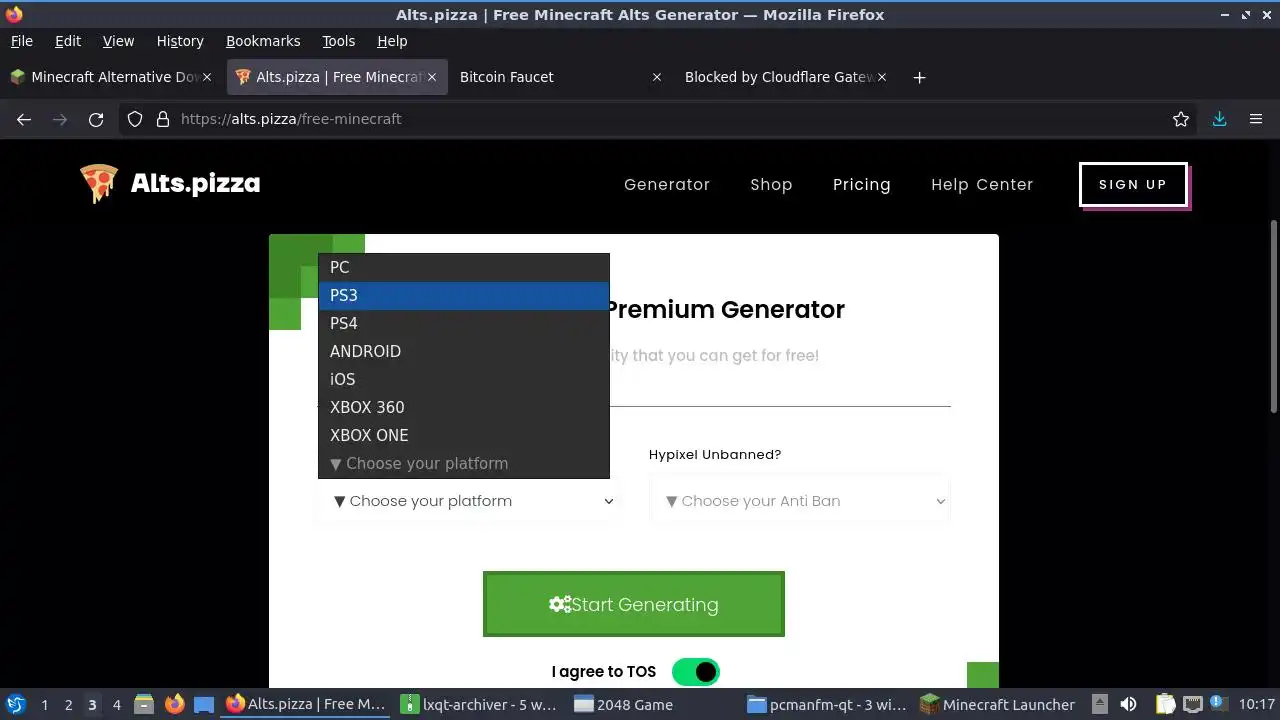The height and width of the screenshot is (720, 1280).
Task: View site security via the padlock icon
Action: (x=163, y=119)
